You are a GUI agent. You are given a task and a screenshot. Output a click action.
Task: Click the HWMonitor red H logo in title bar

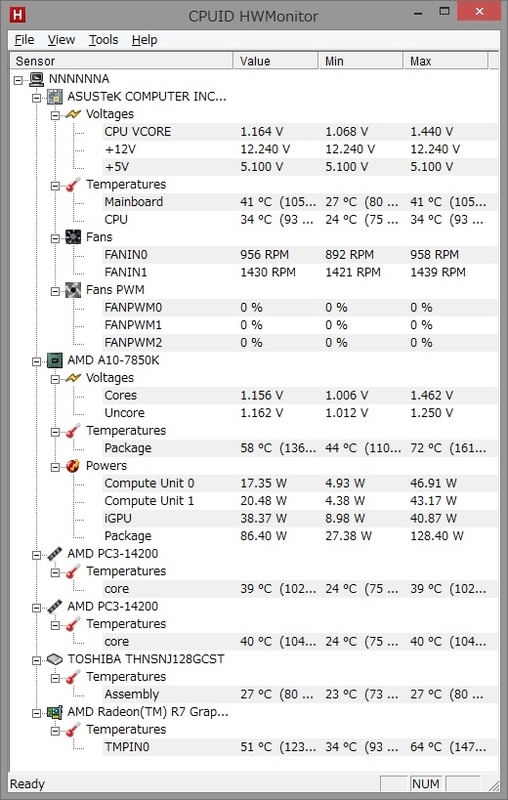click(17, 15)
